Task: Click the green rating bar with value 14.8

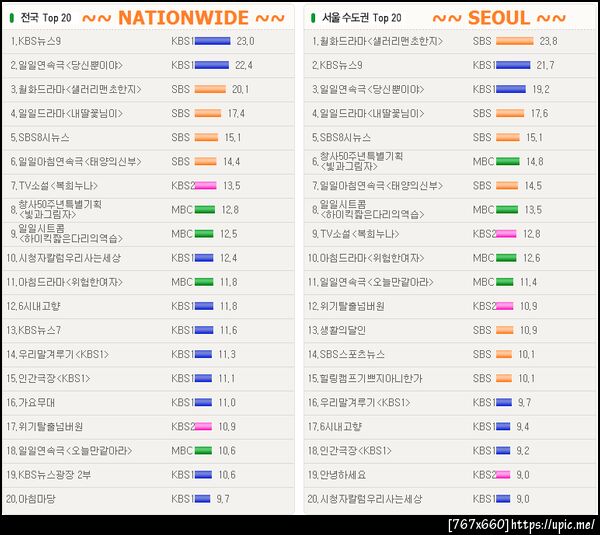Action: coord(508,161)
